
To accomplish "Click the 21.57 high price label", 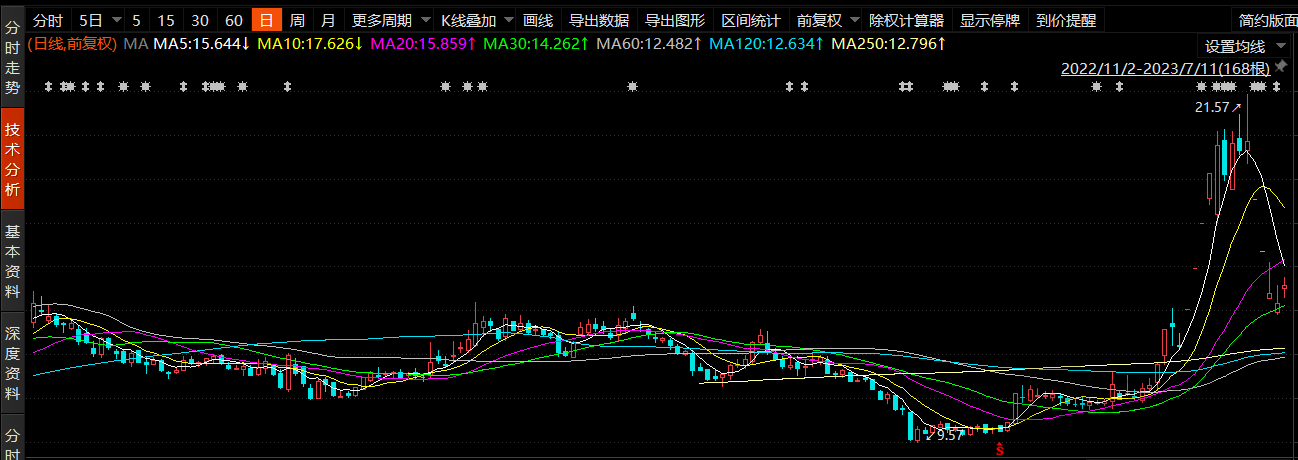I will (x=1212, y=106).
